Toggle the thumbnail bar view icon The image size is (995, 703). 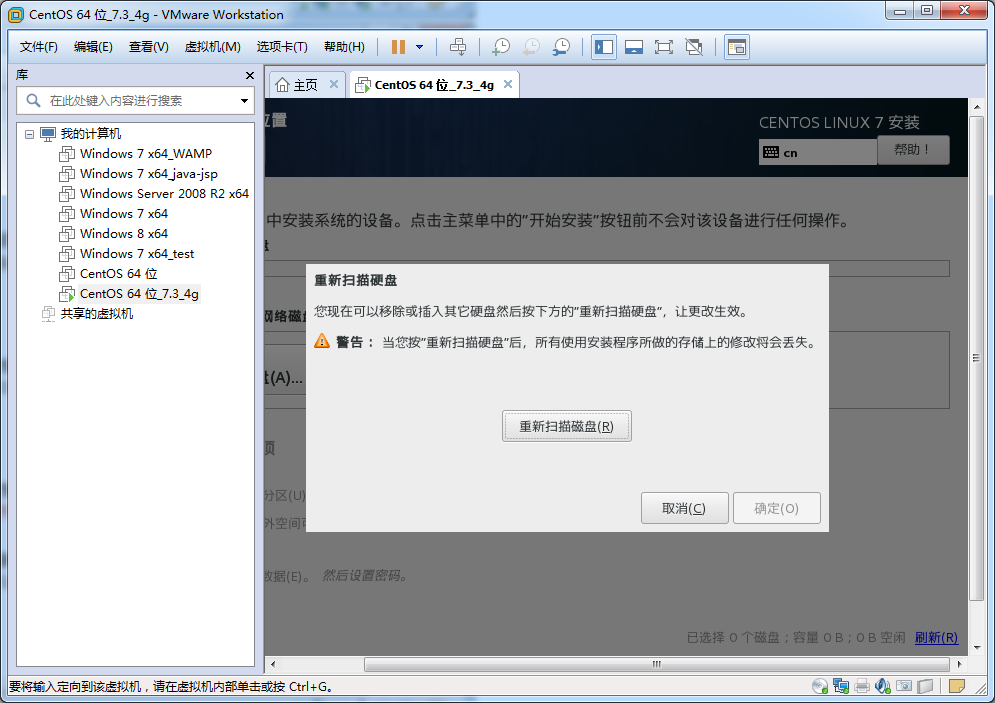click(633, 47)
